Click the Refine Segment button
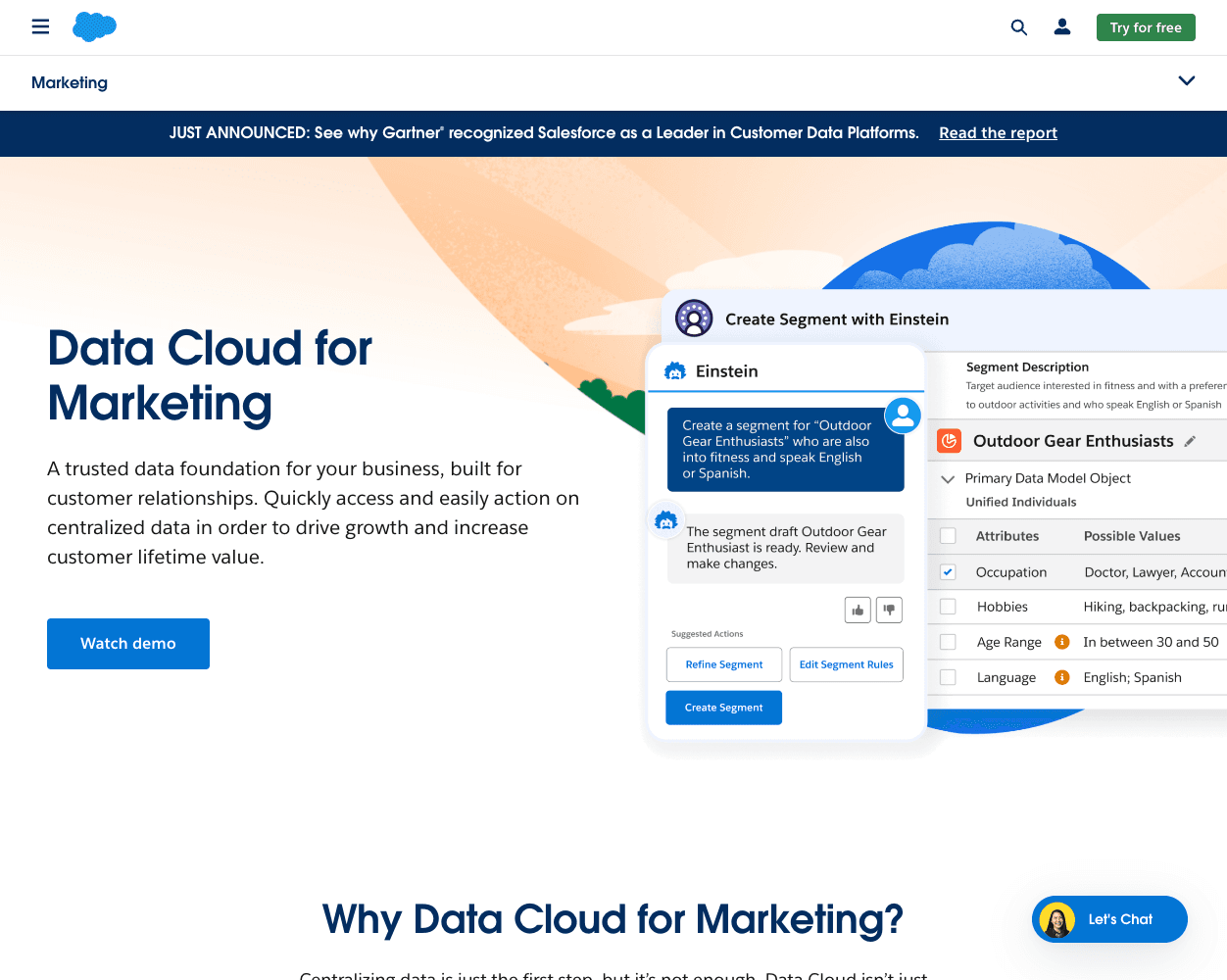The height and width of the screenshot is (980, 1227). (x=724, y=664)
